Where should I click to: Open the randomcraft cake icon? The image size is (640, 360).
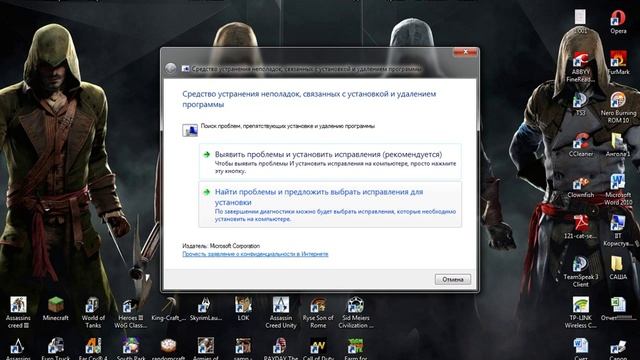pyautogui.click(x=168, y=349)
